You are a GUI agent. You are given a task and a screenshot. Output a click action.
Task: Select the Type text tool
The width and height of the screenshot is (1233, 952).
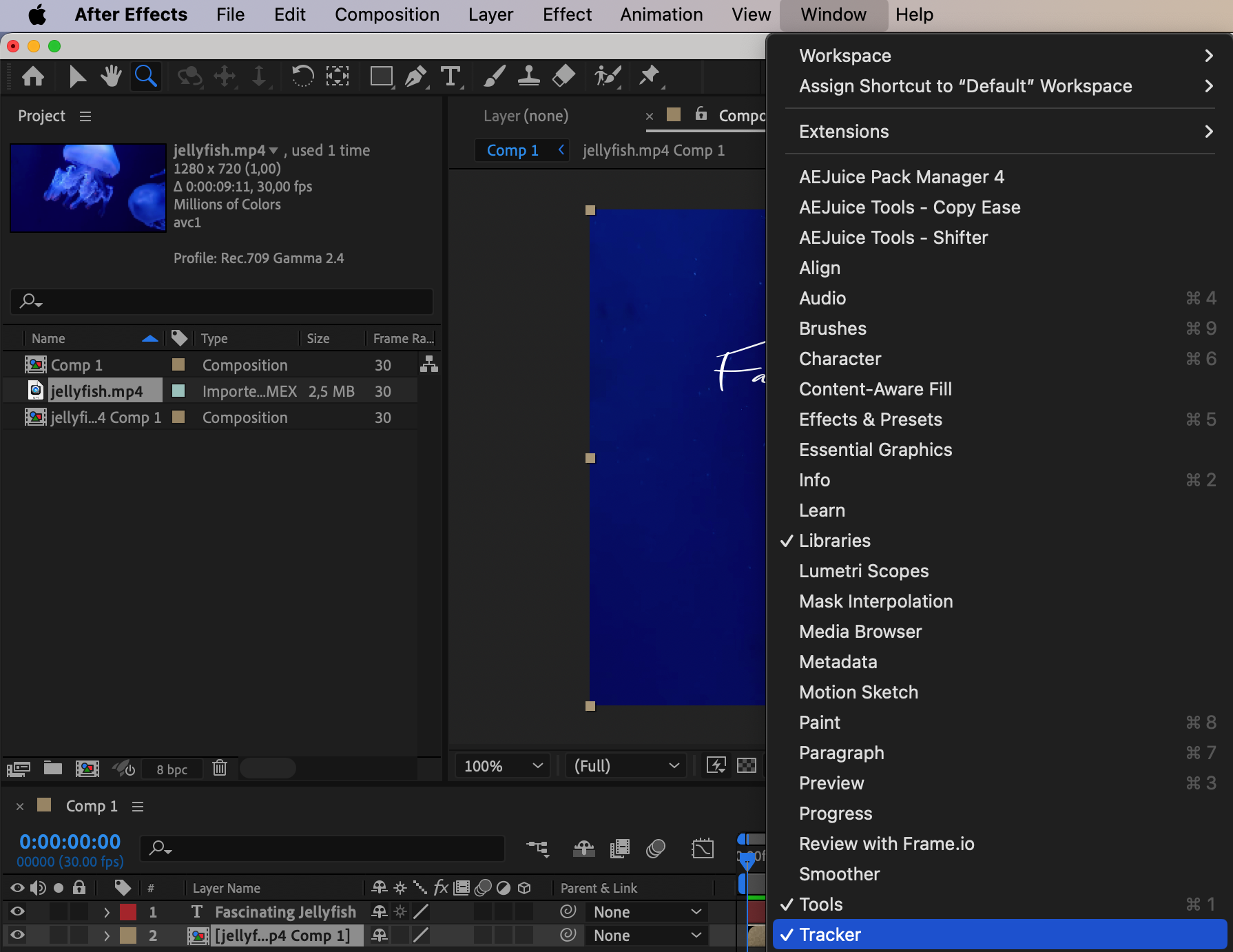click(450, 76)
